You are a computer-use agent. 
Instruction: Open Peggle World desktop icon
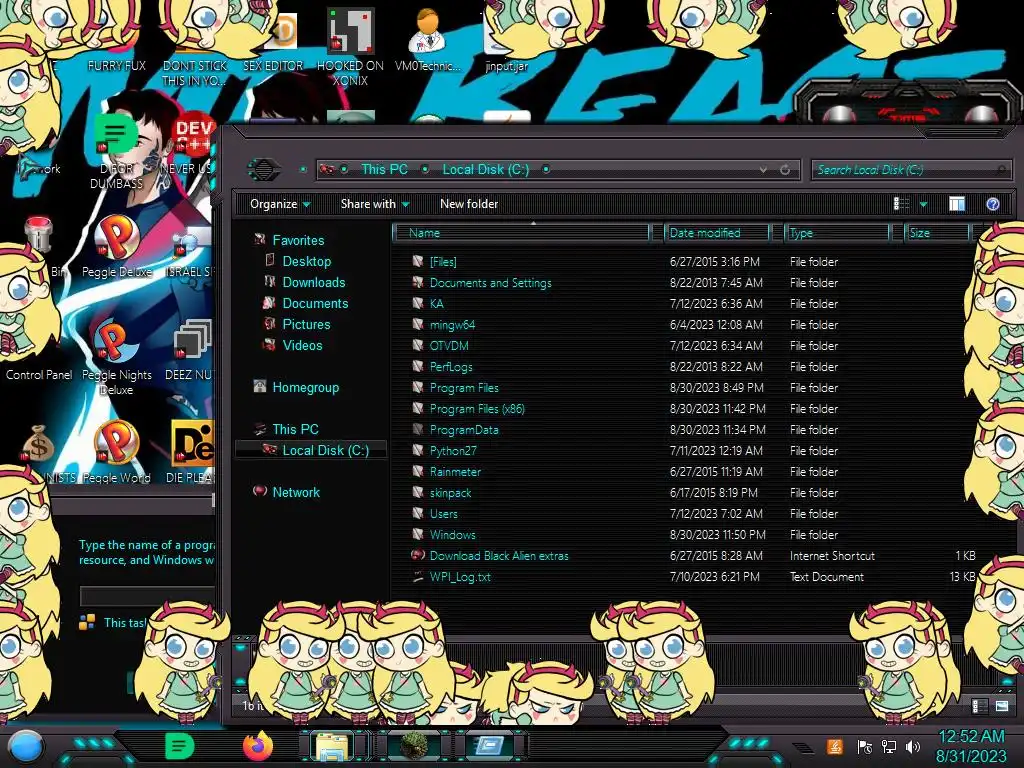pyautogui.click(x=116, y=452)
